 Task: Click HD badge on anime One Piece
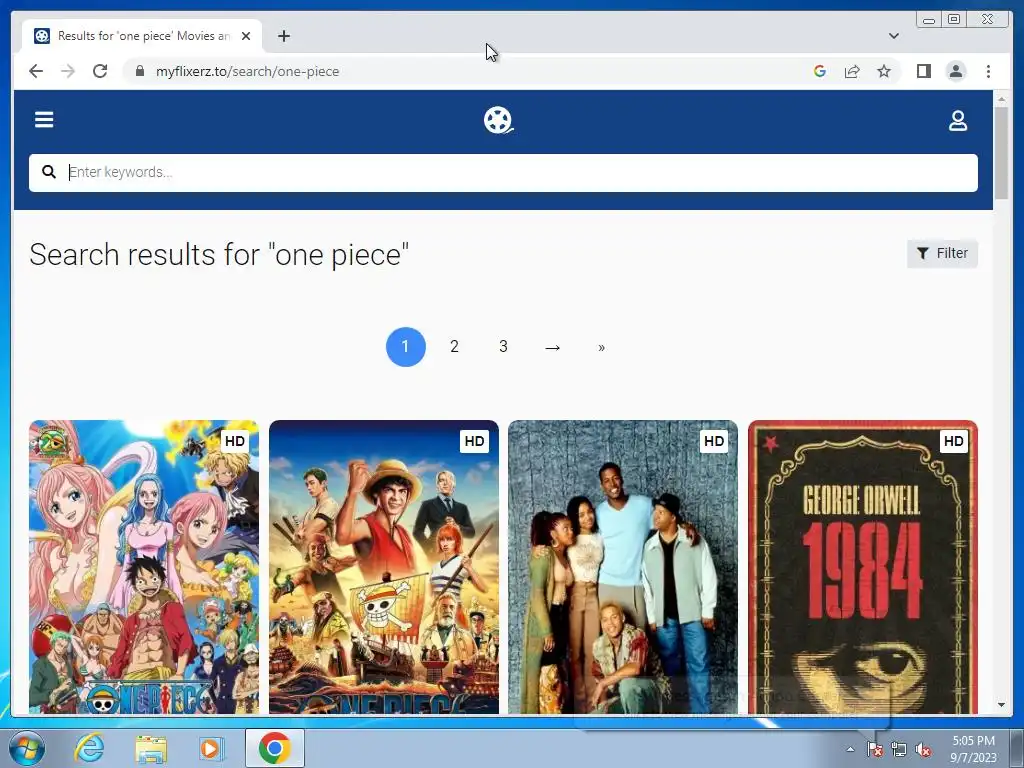[x=234, y=441]
